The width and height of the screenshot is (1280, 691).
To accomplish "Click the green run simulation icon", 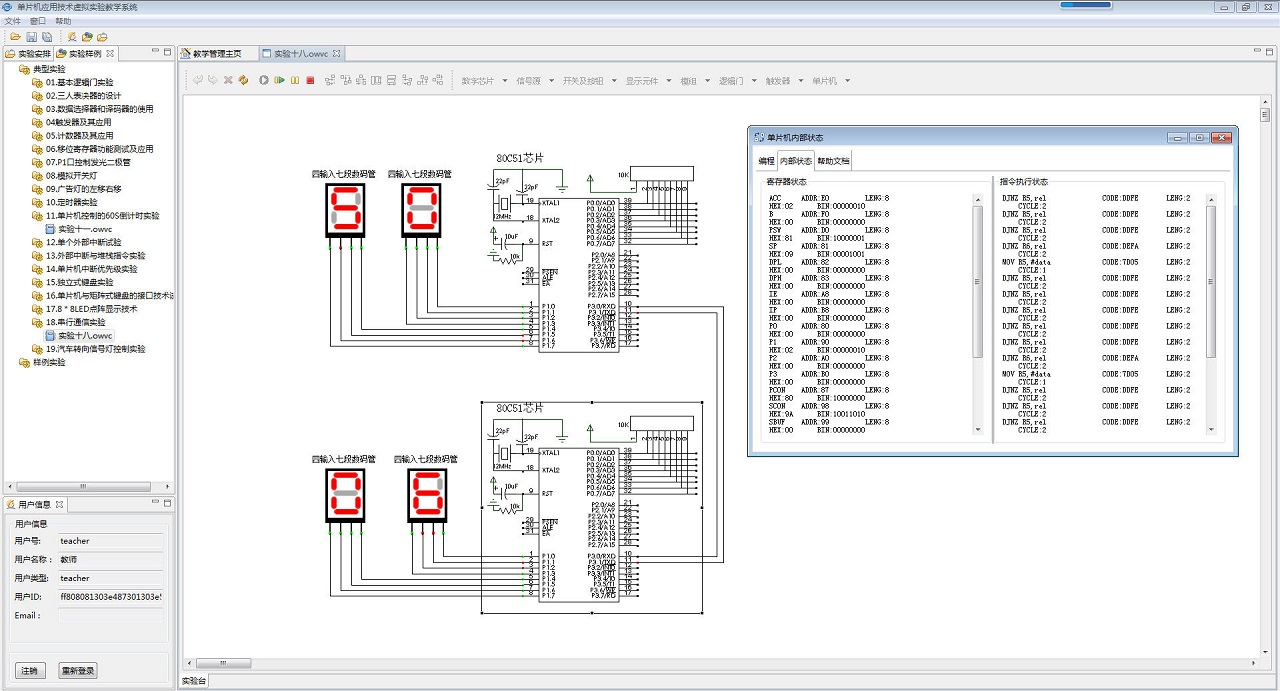I will pos(280,80).
